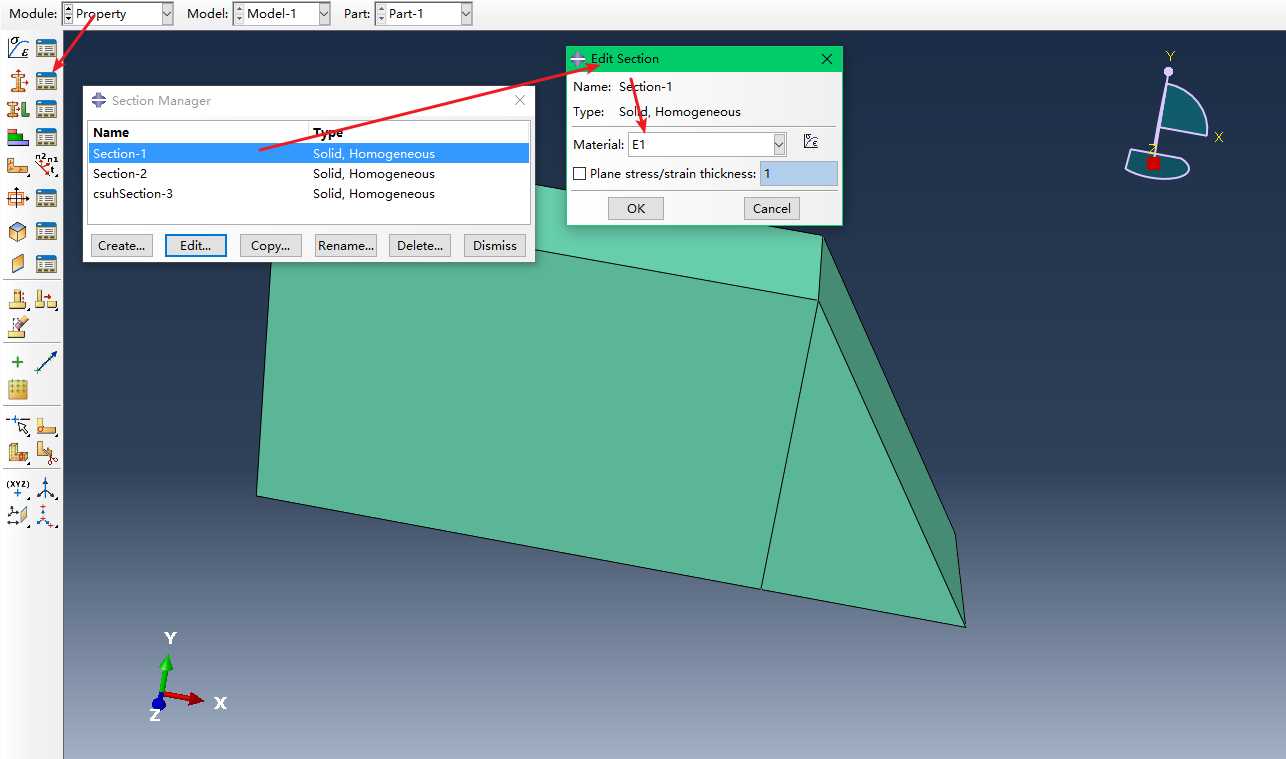Click the plane stress/strain thickness input field
Screen dimensions: 1286x759
[x=798, y=174]
